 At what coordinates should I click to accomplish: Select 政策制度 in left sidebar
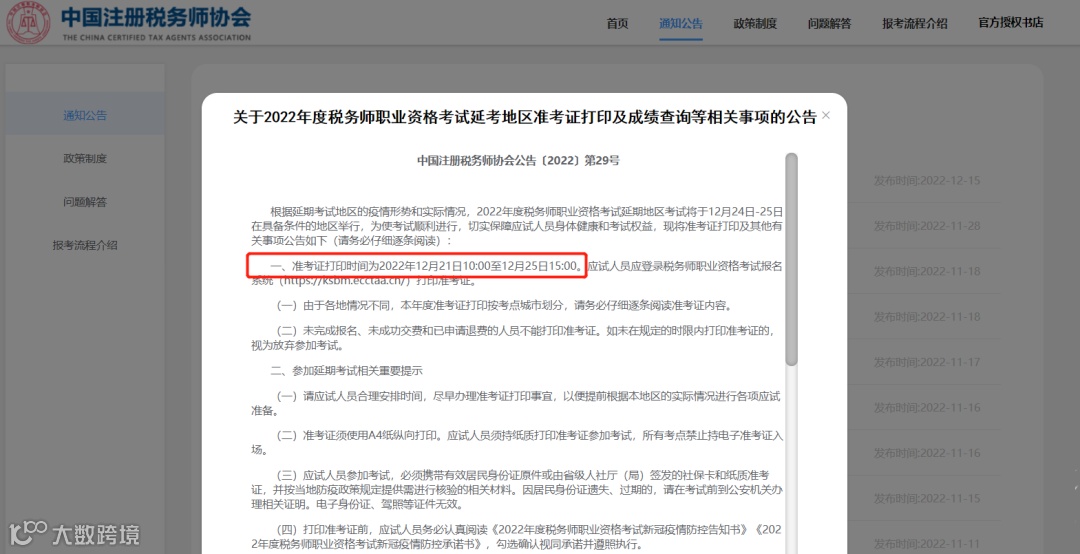85,158
